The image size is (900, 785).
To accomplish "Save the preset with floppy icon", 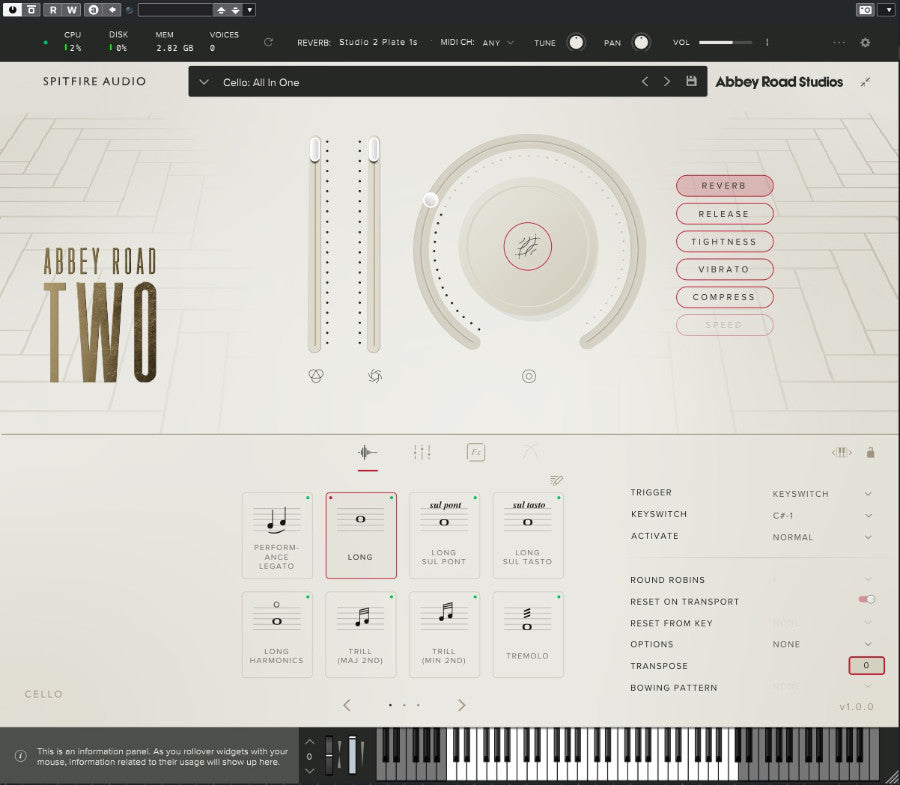I will [x=691, y=81].
